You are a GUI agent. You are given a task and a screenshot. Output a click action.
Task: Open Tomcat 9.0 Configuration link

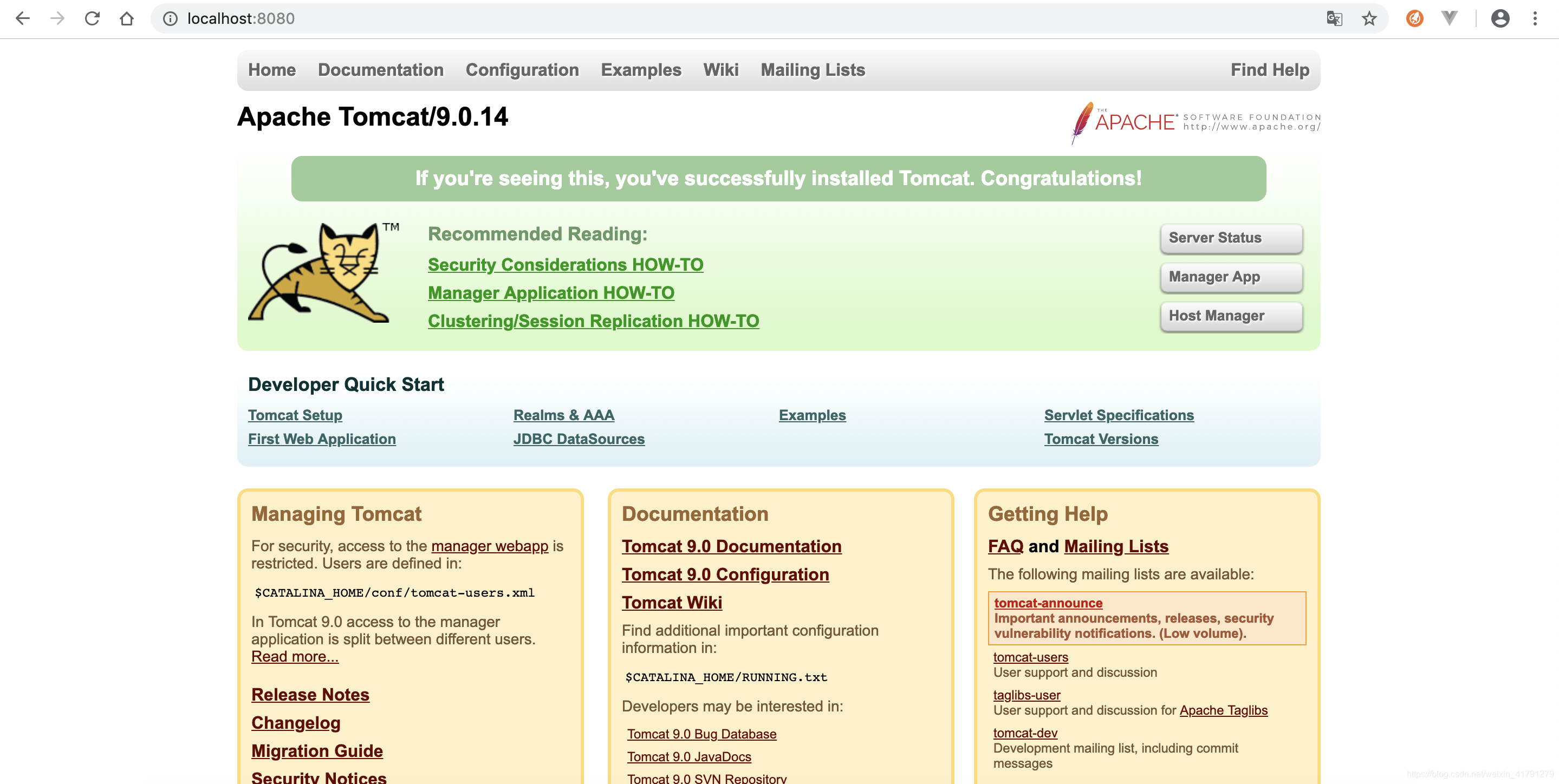tap(725, 574)
